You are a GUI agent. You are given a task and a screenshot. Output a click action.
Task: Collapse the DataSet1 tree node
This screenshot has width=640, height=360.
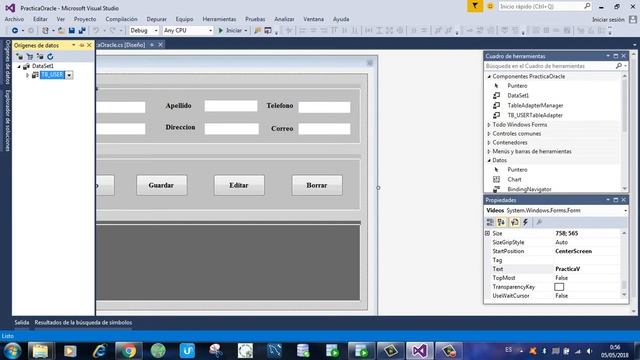point(19,66)
